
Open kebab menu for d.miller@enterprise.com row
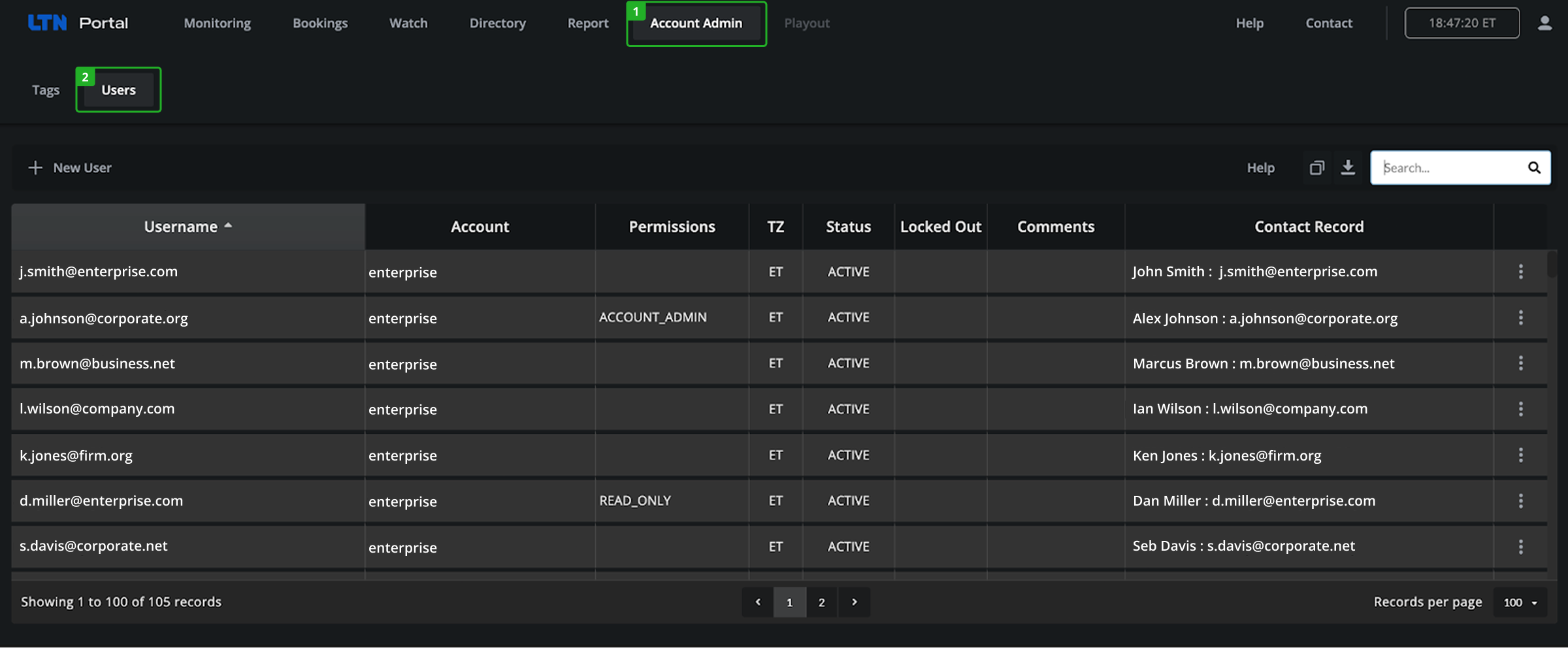coord(1521,500)
